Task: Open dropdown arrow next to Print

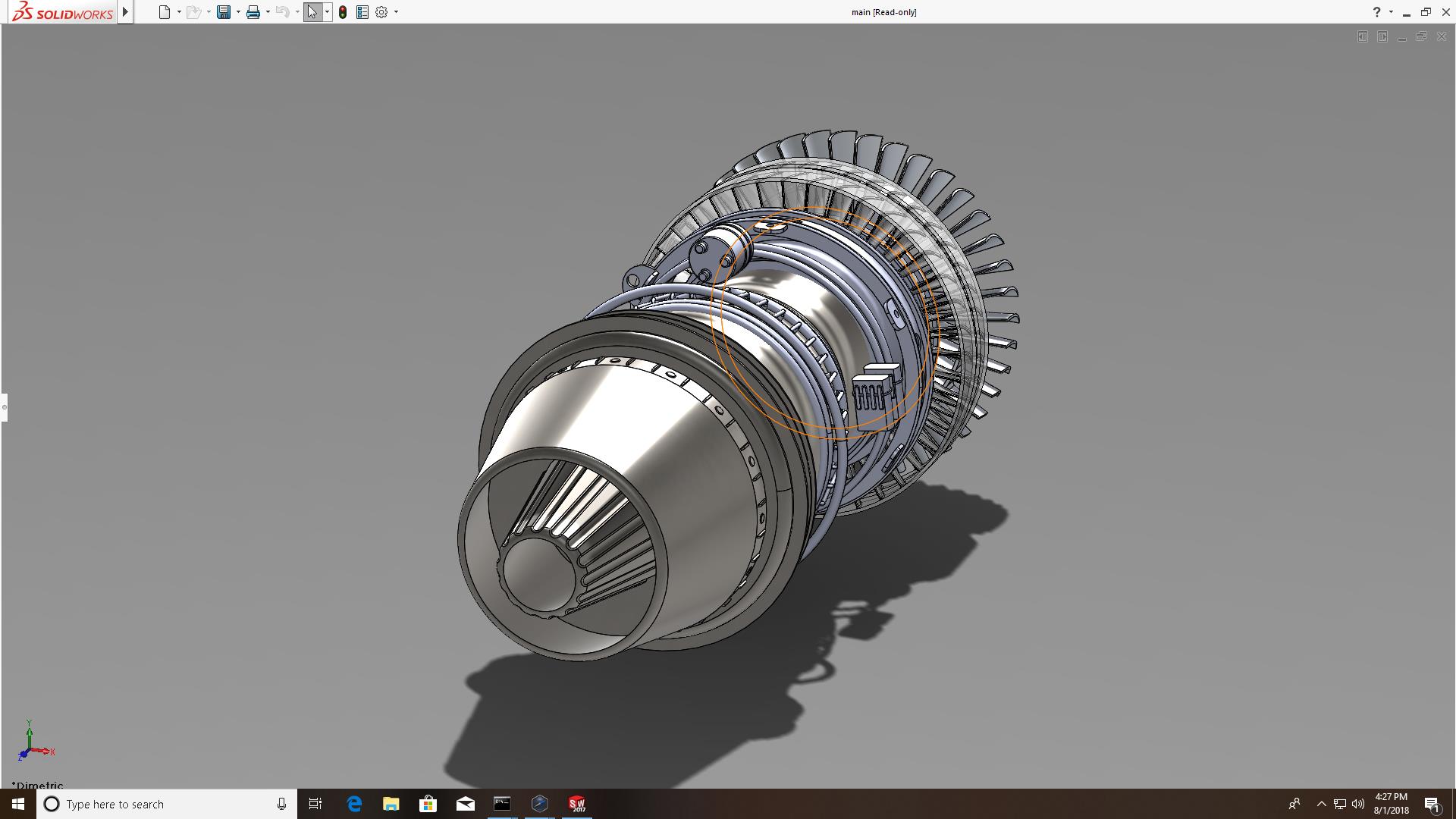Action: 268,12
